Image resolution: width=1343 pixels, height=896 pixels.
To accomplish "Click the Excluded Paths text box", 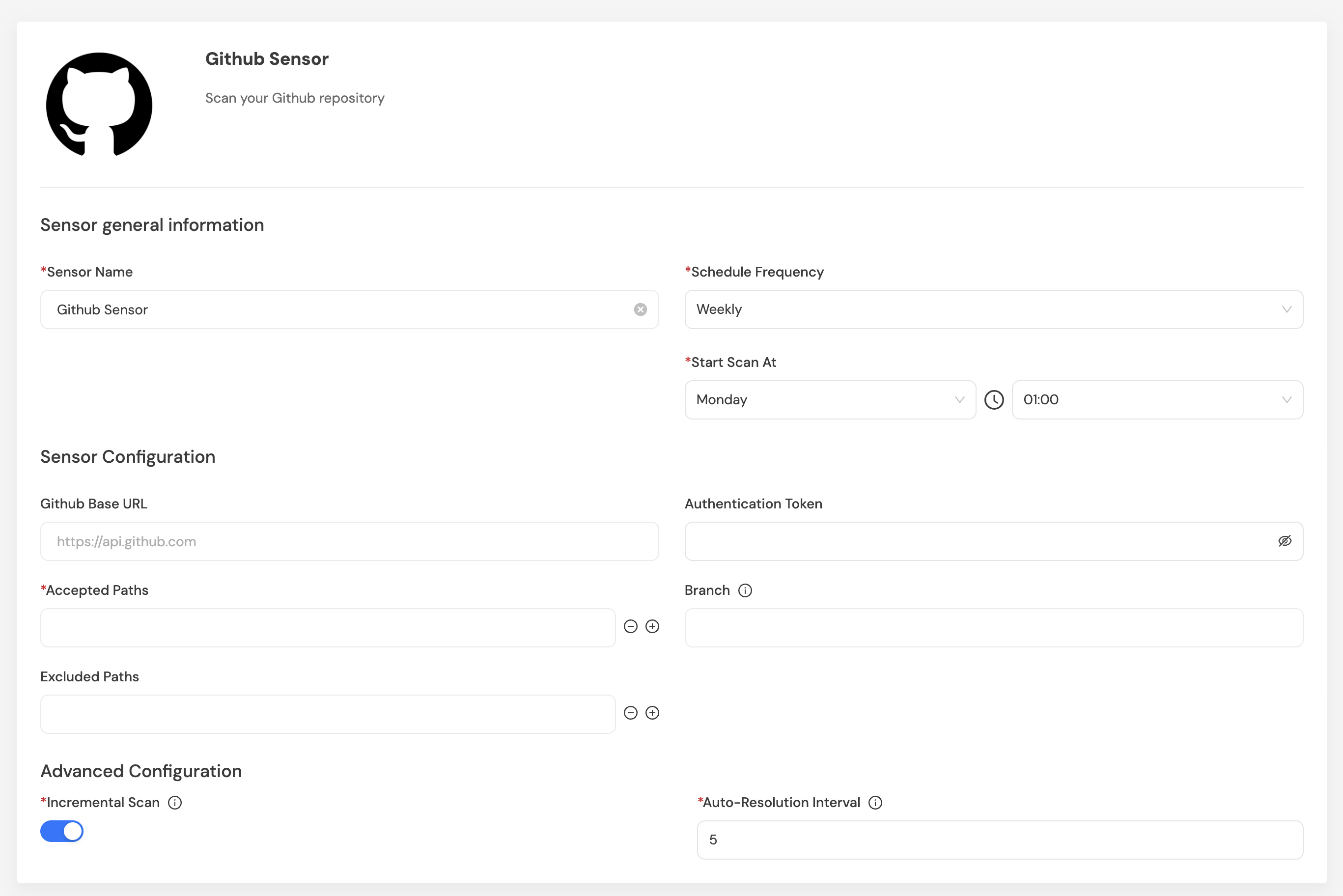I will [x=327, y=714].
